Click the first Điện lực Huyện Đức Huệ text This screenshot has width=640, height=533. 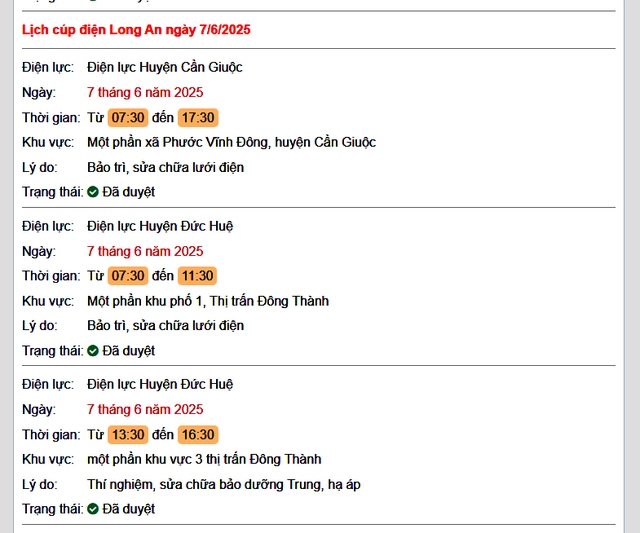tap(160, 226)
